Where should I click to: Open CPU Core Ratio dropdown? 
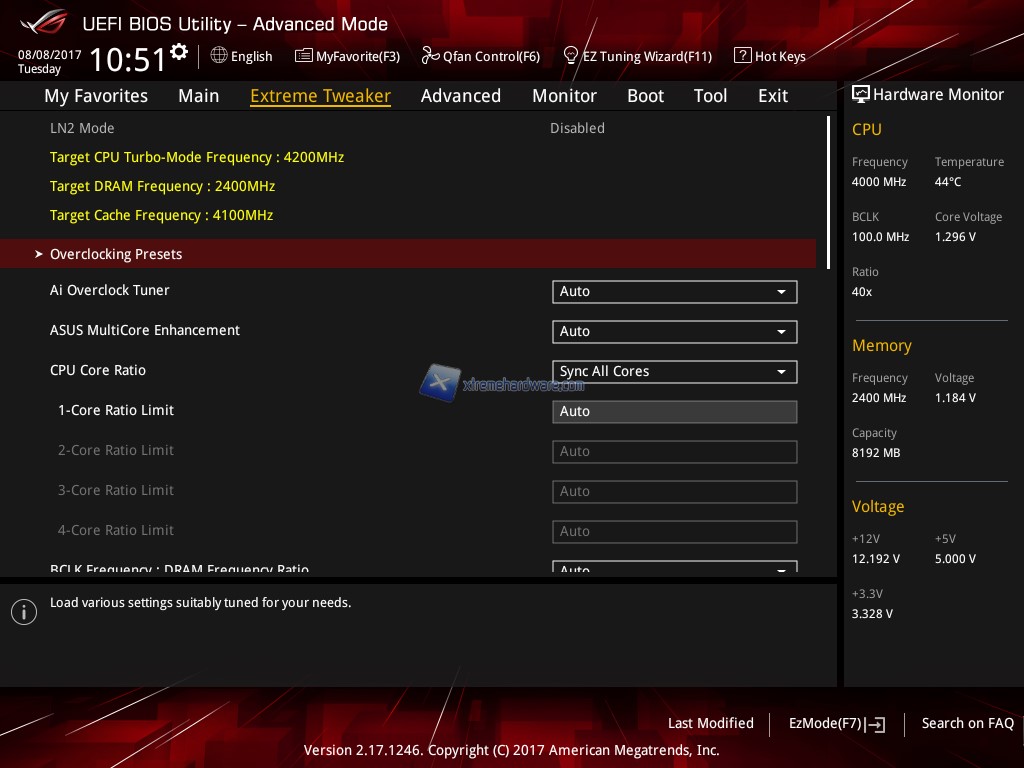click(674, 372)
